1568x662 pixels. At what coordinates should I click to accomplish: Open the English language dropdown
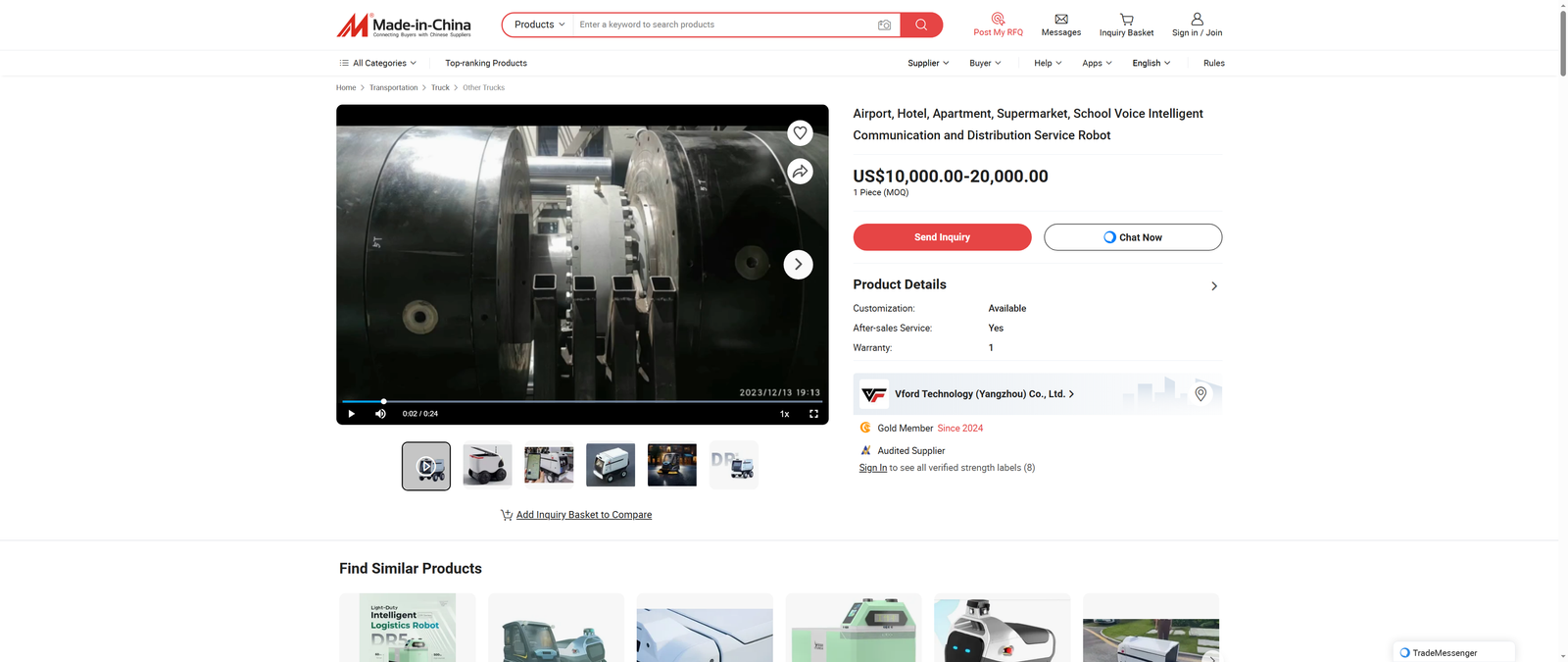click(1151, 63)
